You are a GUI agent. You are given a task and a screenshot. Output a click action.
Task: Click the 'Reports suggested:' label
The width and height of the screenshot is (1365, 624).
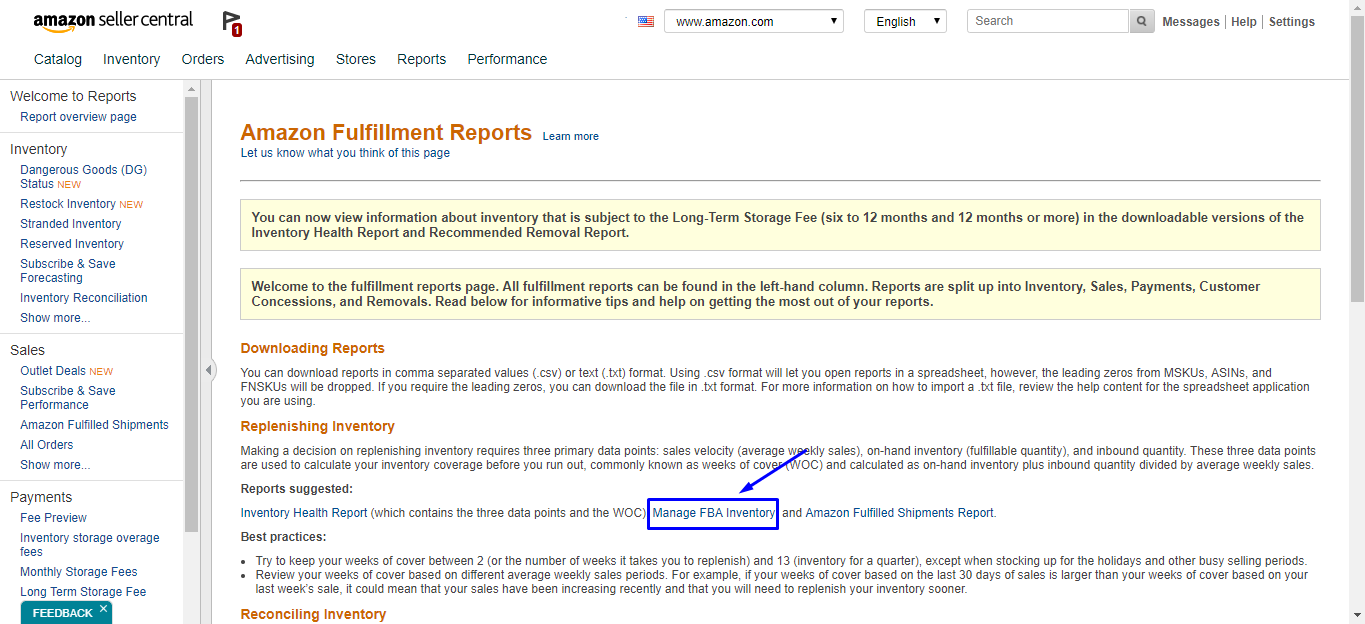[297, 489]
